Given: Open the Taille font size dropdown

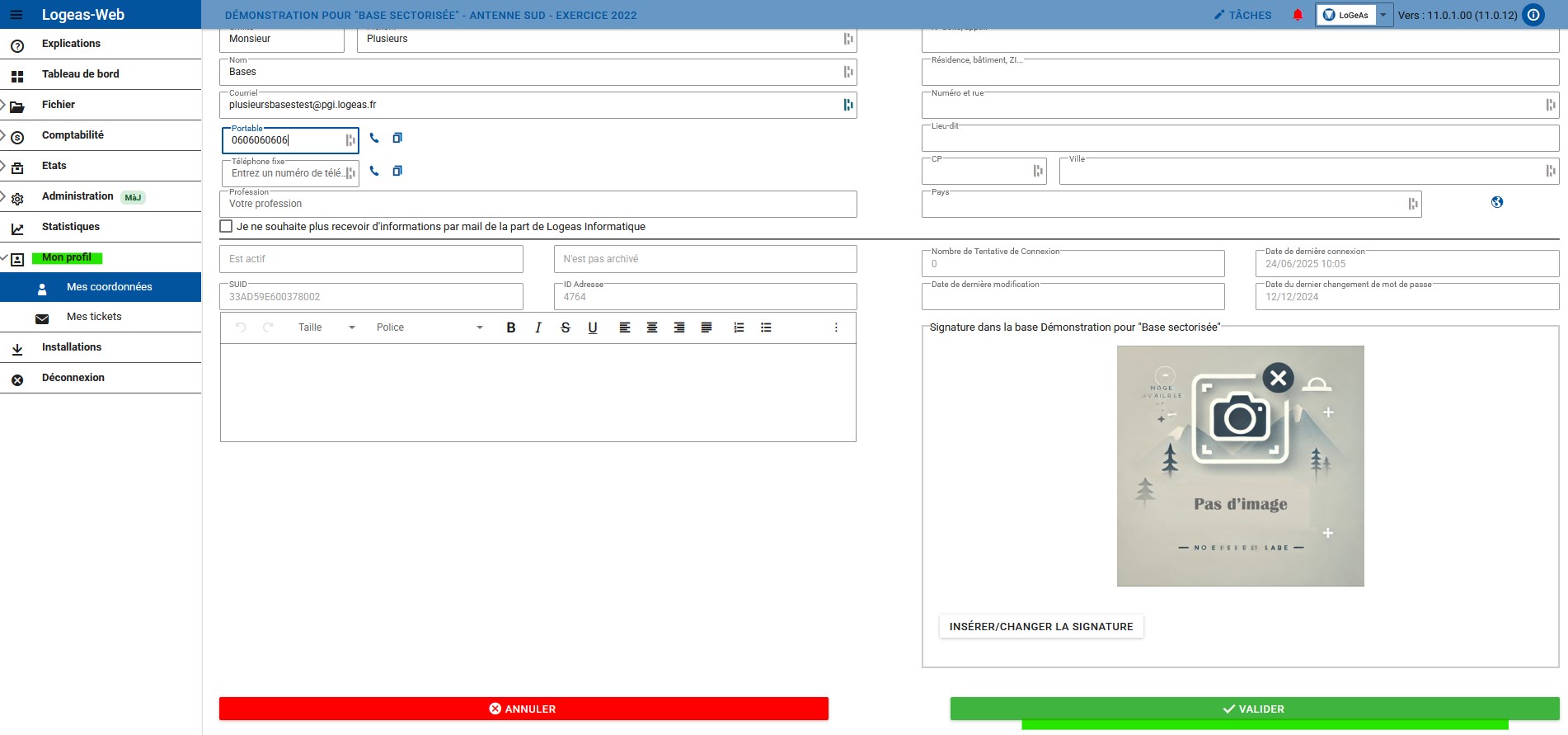Looking at the screenshot, I should pyautogui.click(x=326, y=327).
